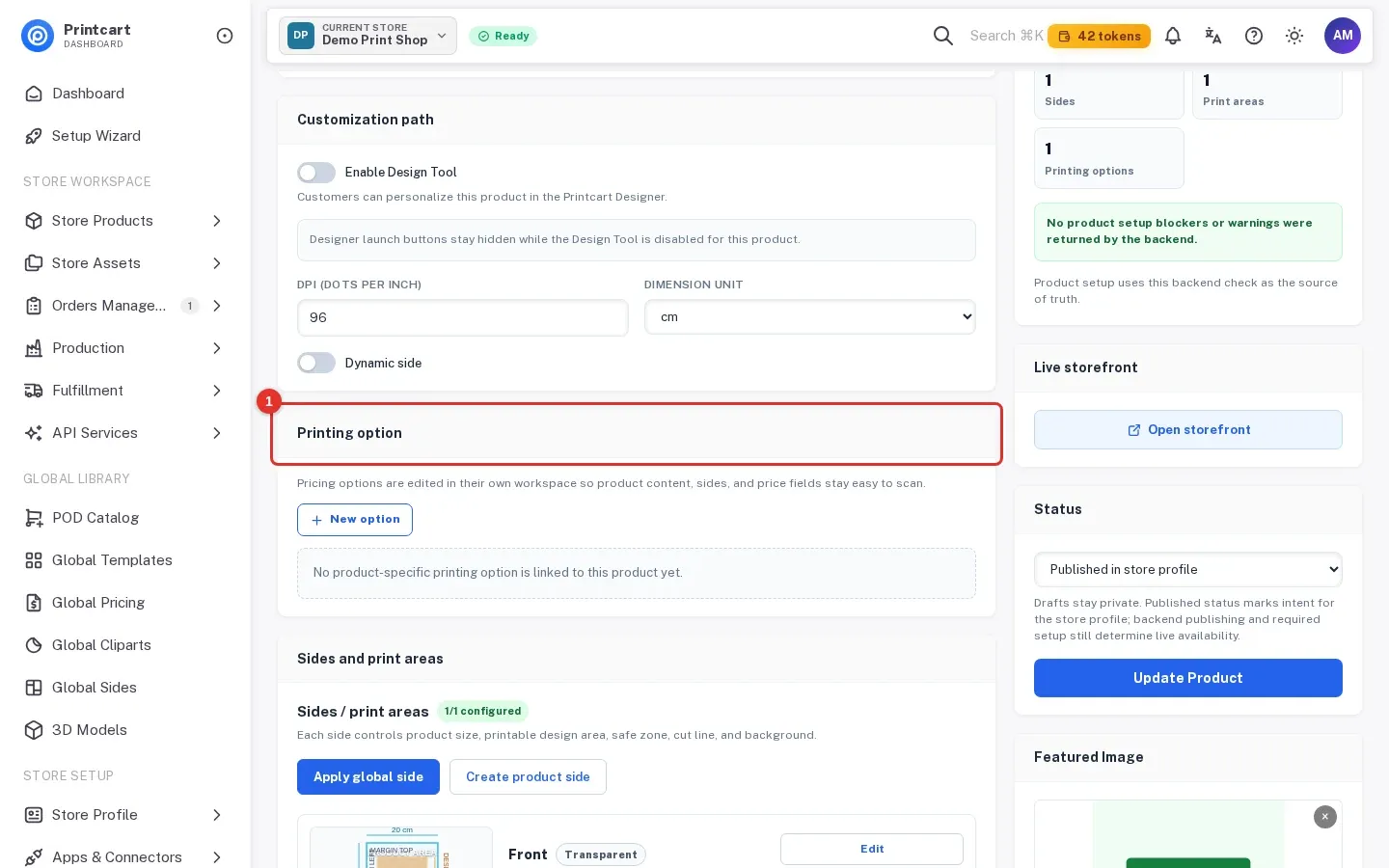This screenshot has width=1389, height=868.
Task: Click the Front side preview thumbnail
Action: 401,848
